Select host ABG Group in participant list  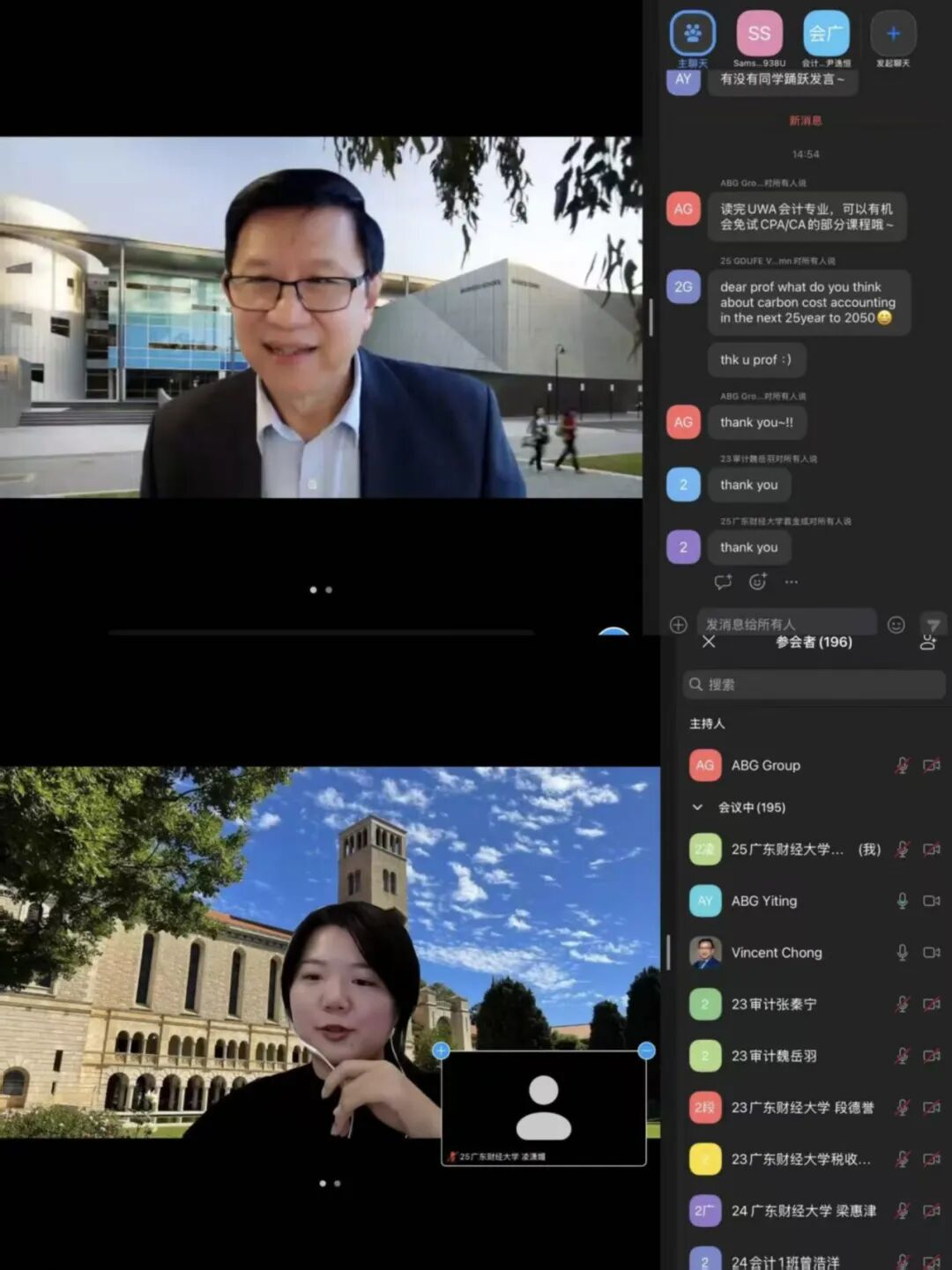click(766, 765)
